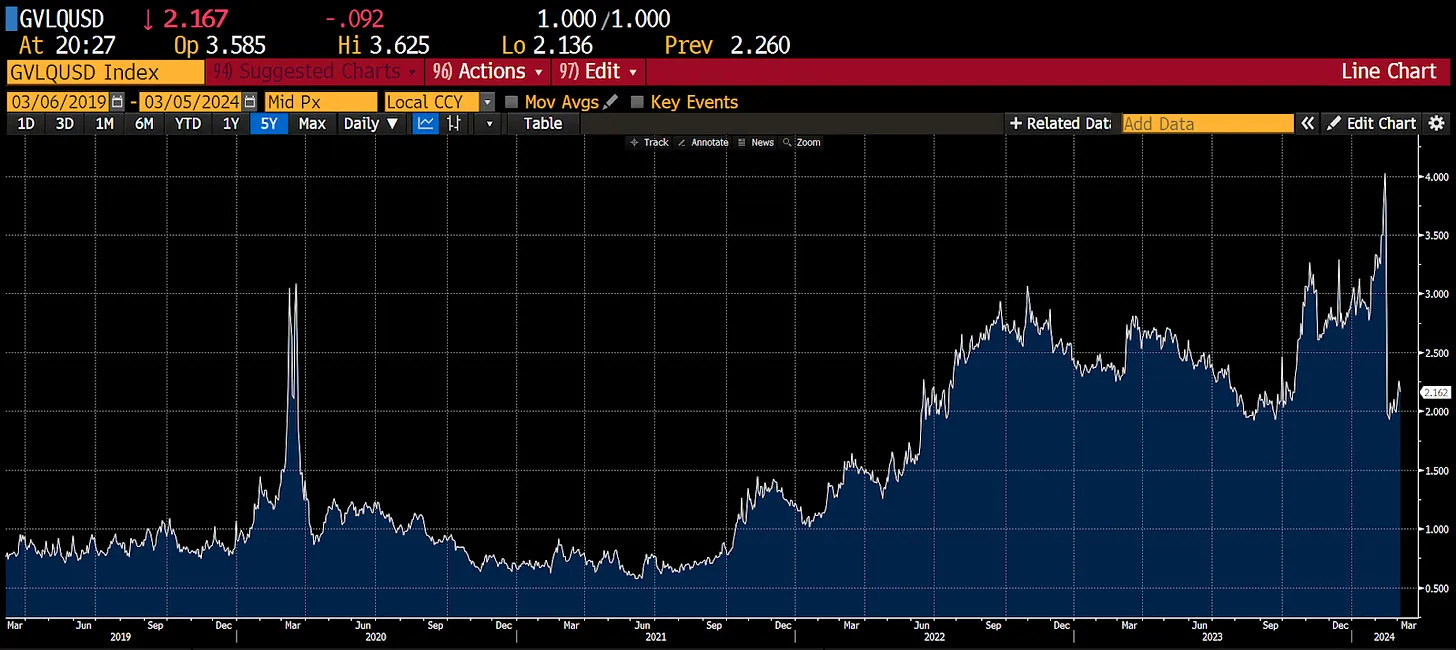This screenshot has height=650, width=1456.
Task: Select the 5Y time range
Action: point(270,124)
